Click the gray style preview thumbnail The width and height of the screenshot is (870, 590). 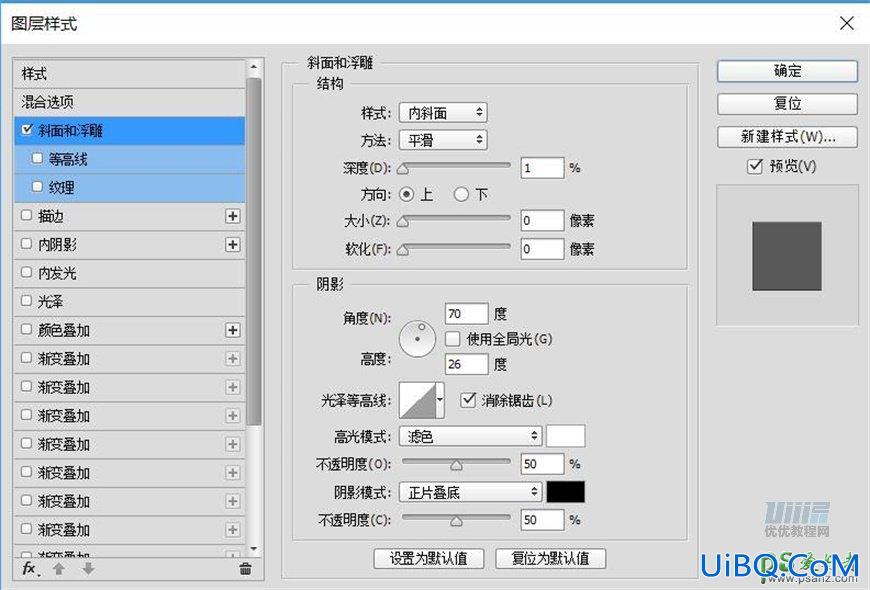[787, 256]
